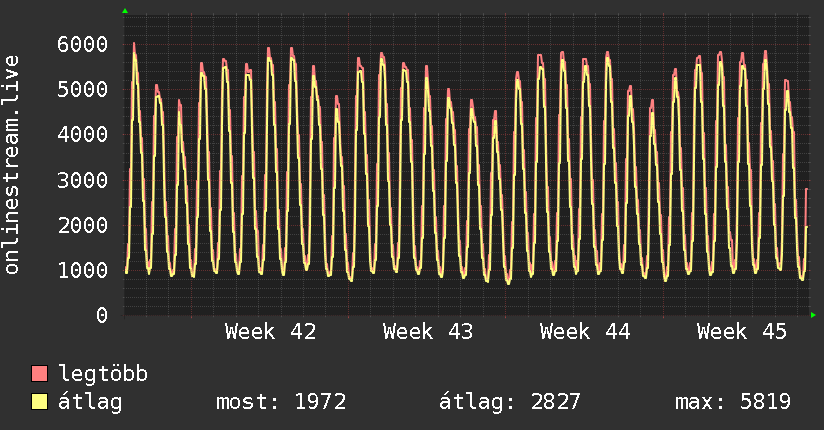
Task: Select the átlag legend label text
Action: pyautogui.click(x=91, y=403)
